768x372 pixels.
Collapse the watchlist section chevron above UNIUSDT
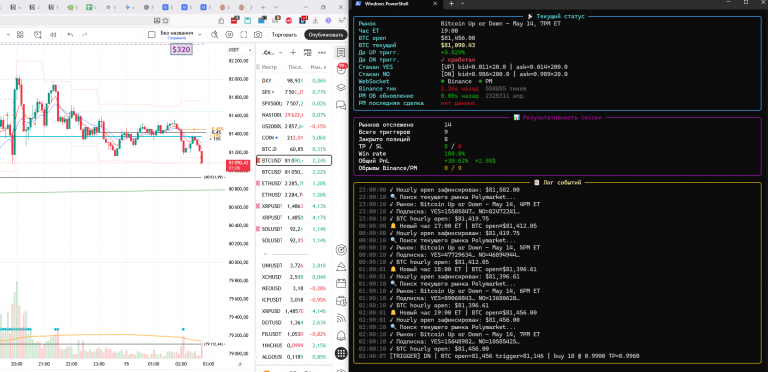tap(266, 254)
